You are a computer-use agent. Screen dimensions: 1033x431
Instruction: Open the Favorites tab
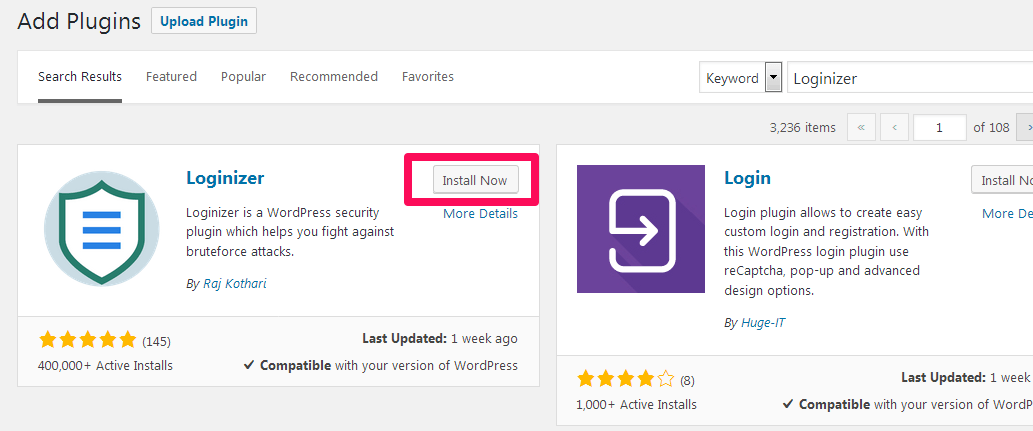click(428, 76)
